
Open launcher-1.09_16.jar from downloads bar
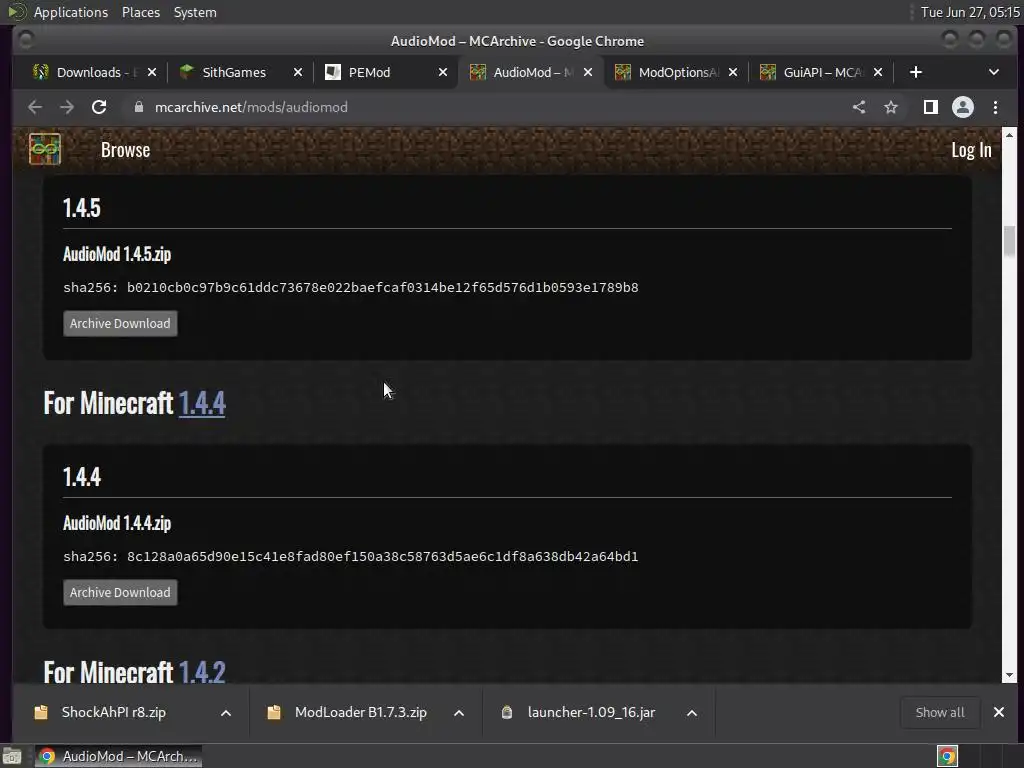591,712
